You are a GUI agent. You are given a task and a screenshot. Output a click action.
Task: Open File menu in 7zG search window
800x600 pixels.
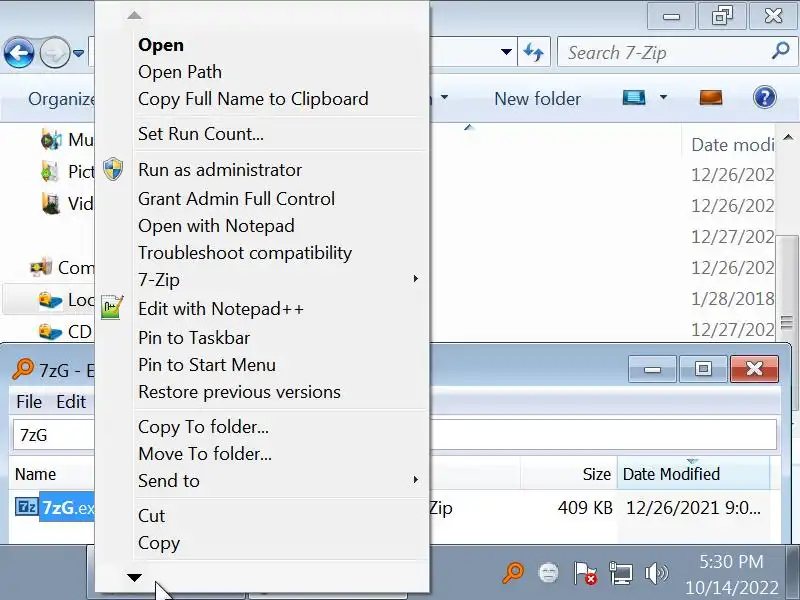[x=29, y=402]
